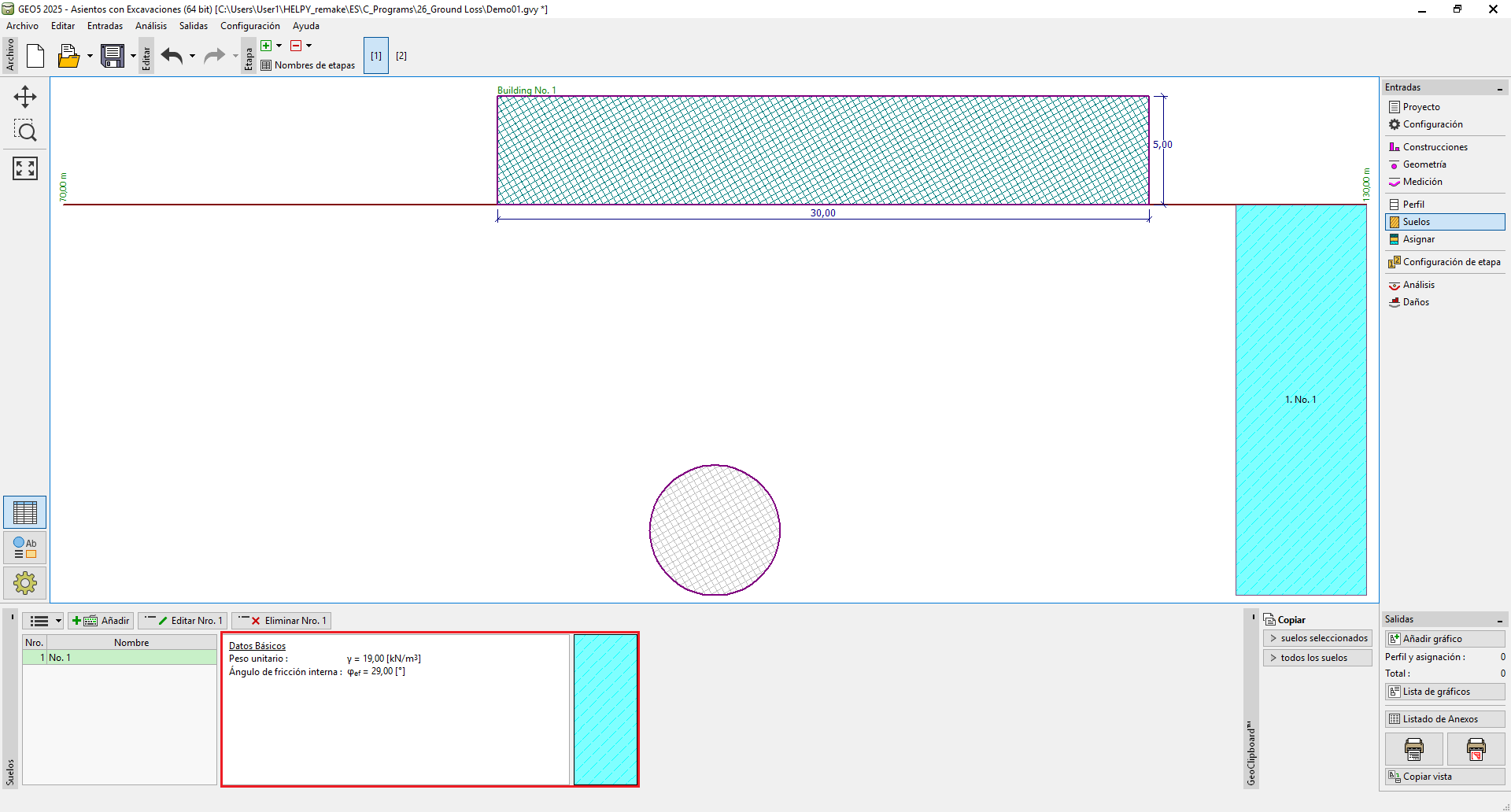Undo the last action
The width and height of the screenshot is (1511, 812).
pyautogui.click(x=172, y=56)
